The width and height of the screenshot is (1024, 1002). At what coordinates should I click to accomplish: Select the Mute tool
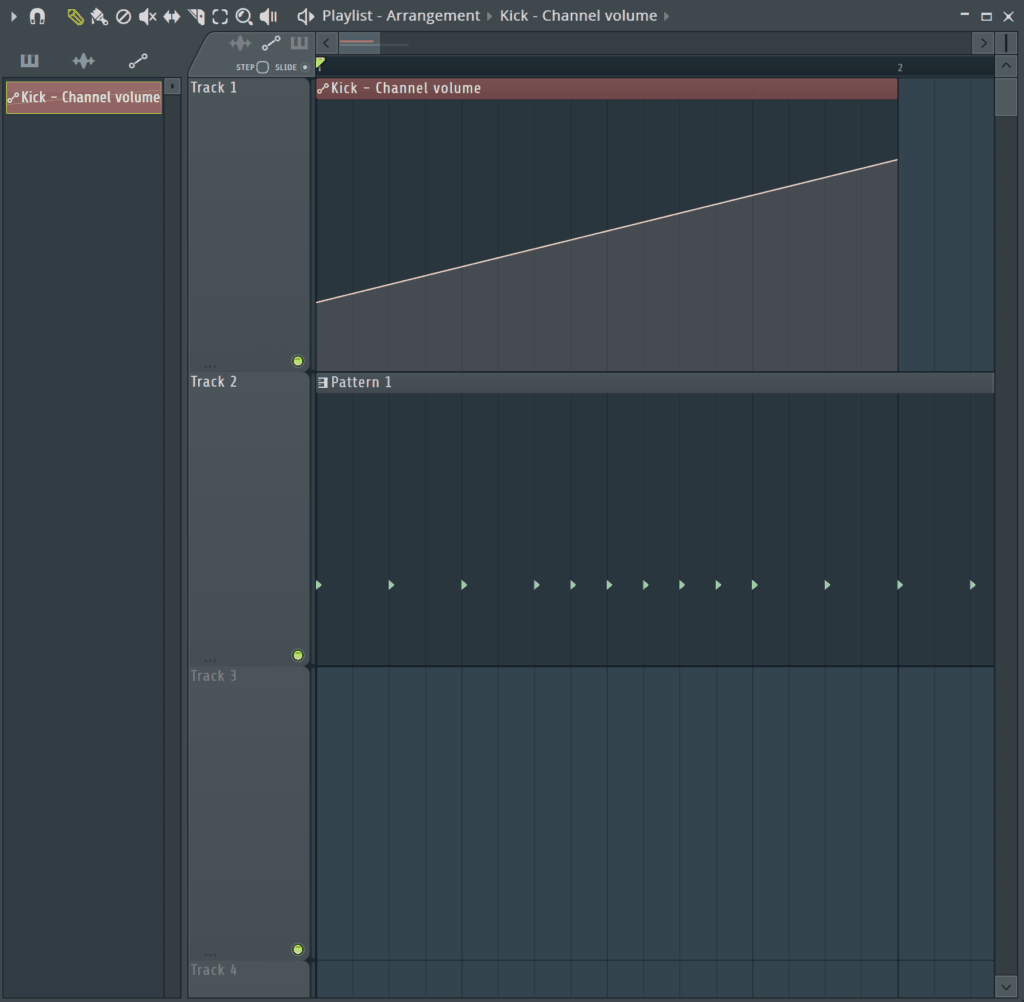tap(147, 16)
